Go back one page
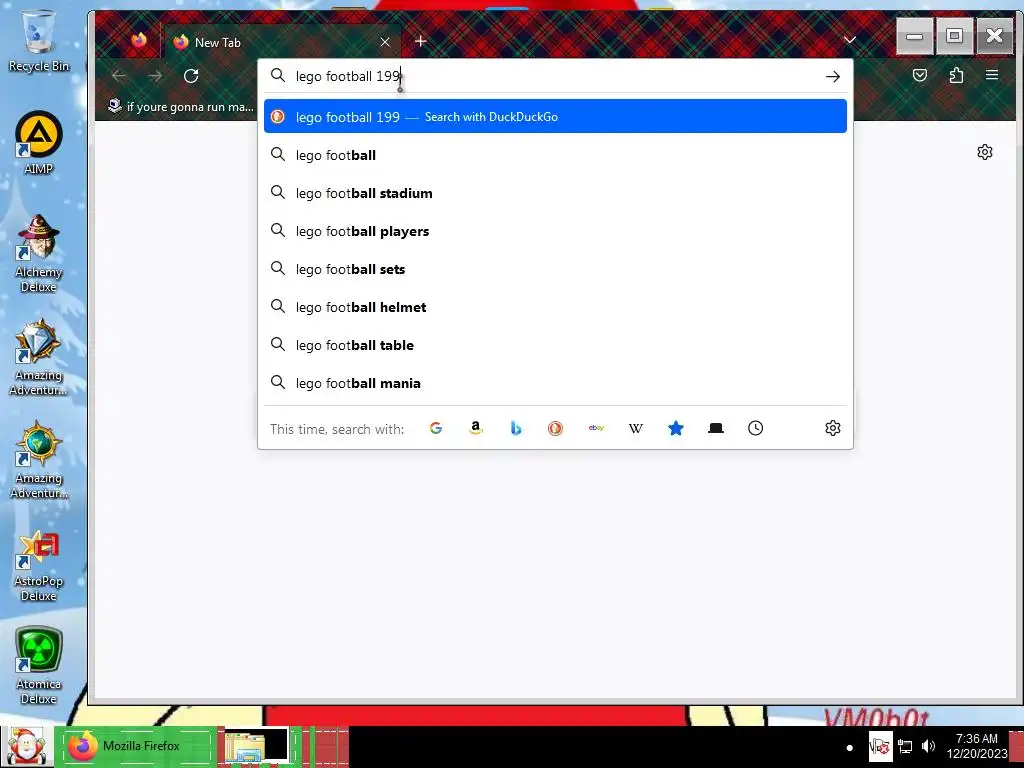Screen dimensions: 1024x768 click(x=119, y=76)
